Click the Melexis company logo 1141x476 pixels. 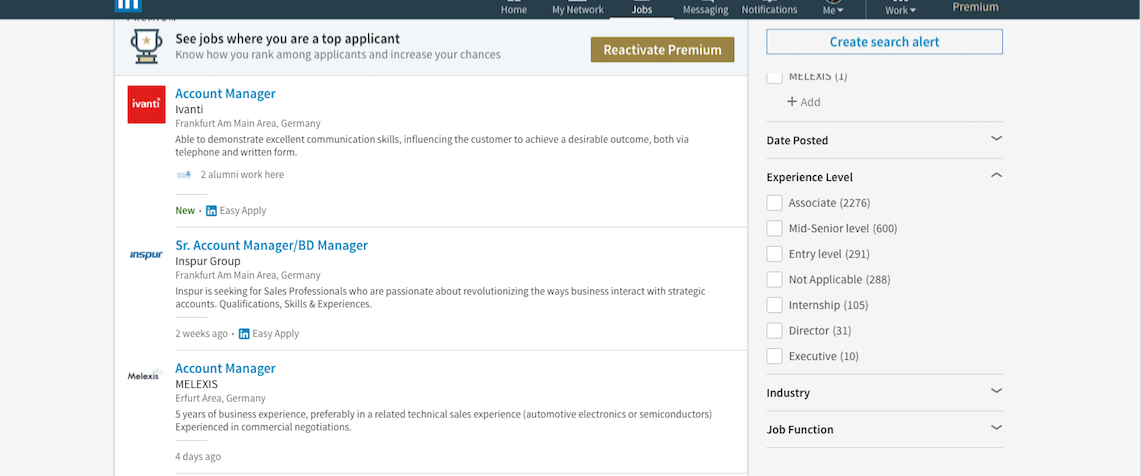[x=145, y=376]
